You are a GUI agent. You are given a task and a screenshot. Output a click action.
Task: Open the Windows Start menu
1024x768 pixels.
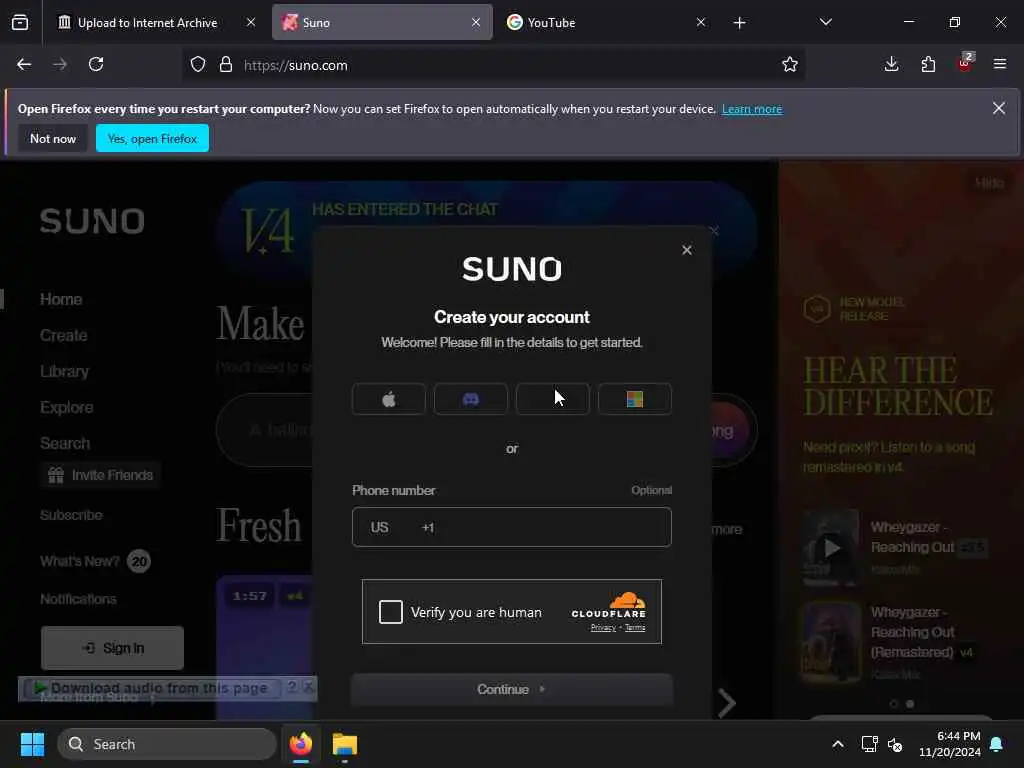32,744
